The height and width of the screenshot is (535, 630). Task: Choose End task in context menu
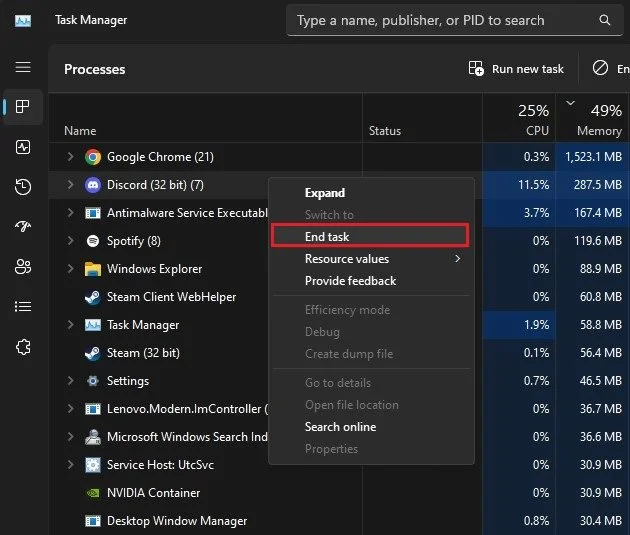tap(370, 236)
